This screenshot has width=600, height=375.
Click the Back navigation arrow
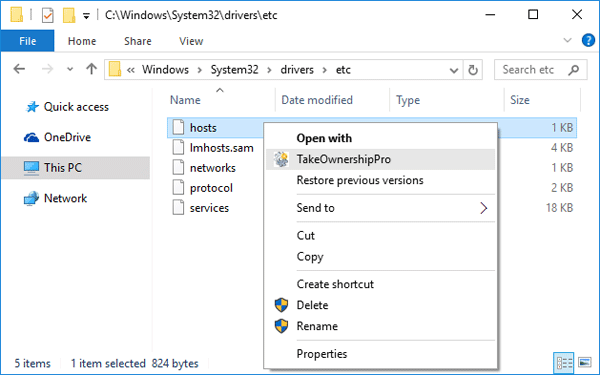(19, 69)
